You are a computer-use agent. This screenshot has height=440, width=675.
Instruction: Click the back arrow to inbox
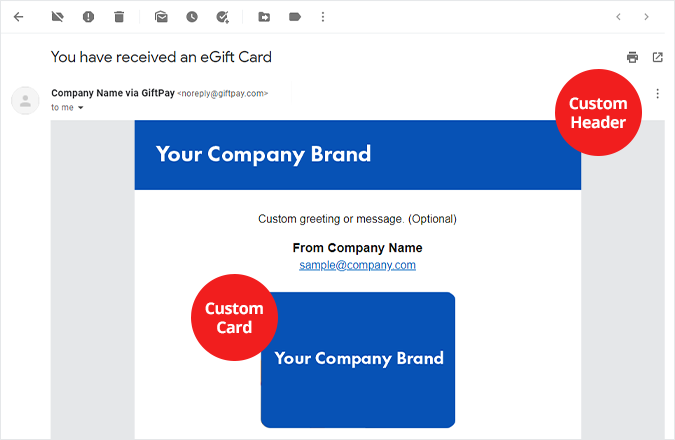click(x=18, y=17)
